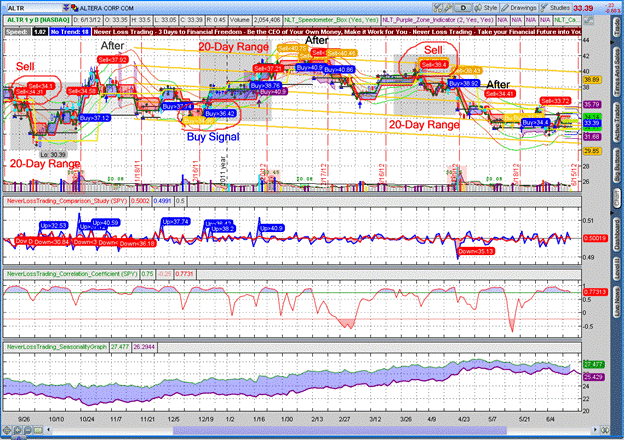Click the Buy Signal annotation on the chart
The height and width of the screenshot is (440, 624).
[x=211, y=135]
